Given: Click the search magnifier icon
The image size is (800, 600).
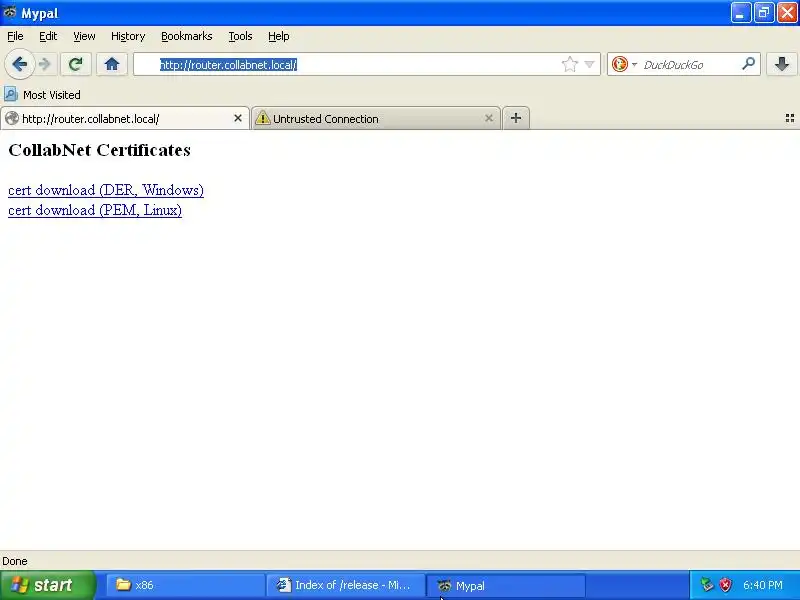Looking at the screenshot, I should pyautogui.click(x=748, y=64).
